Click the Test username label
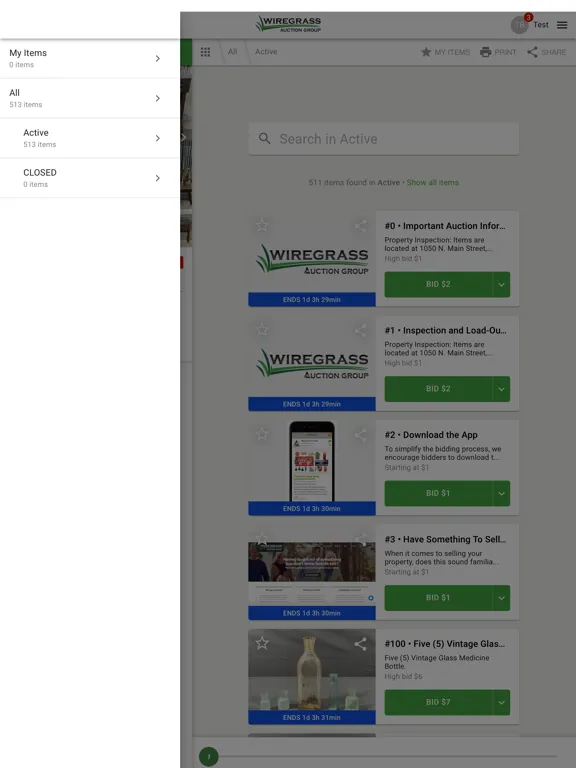The image size is (576, 768). tap(541, 24)
